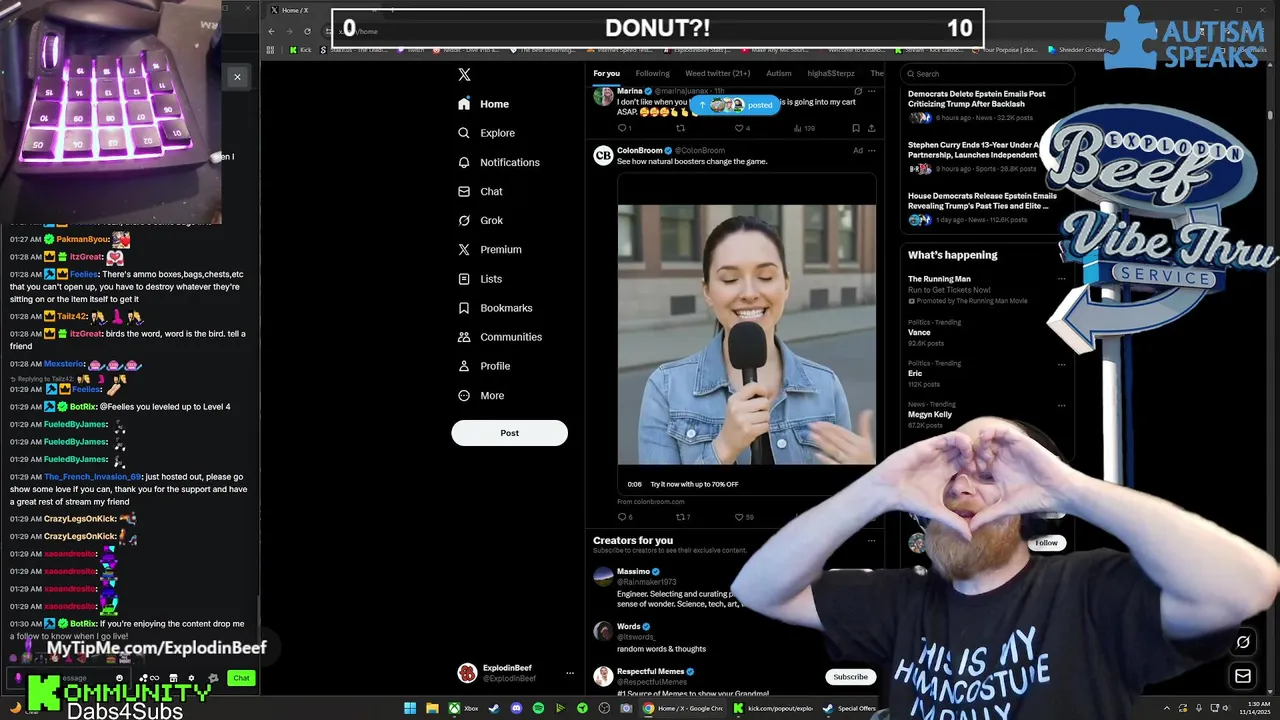Open the More menu in sidebar
The width and height of the screenshot is (1280, 720).
[481, 395]
